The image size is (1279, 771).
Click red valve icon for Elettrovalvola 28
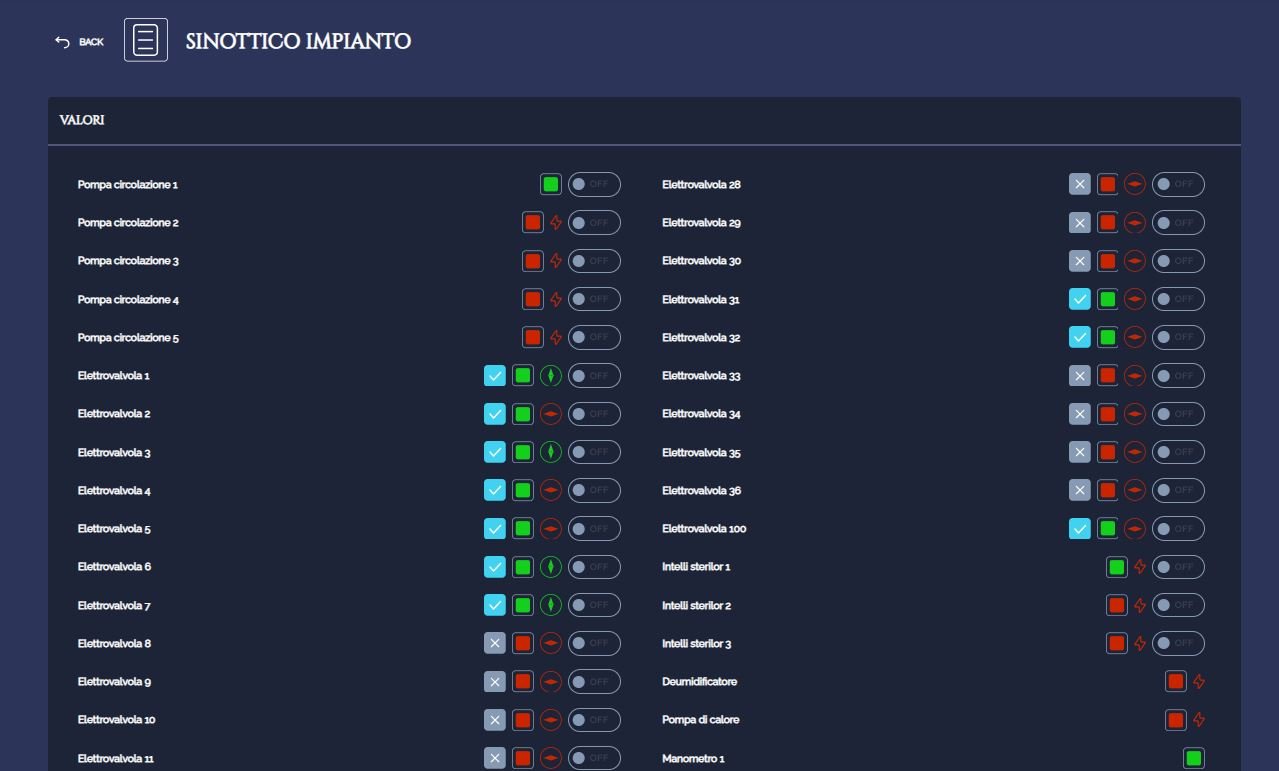[1135, 185]
